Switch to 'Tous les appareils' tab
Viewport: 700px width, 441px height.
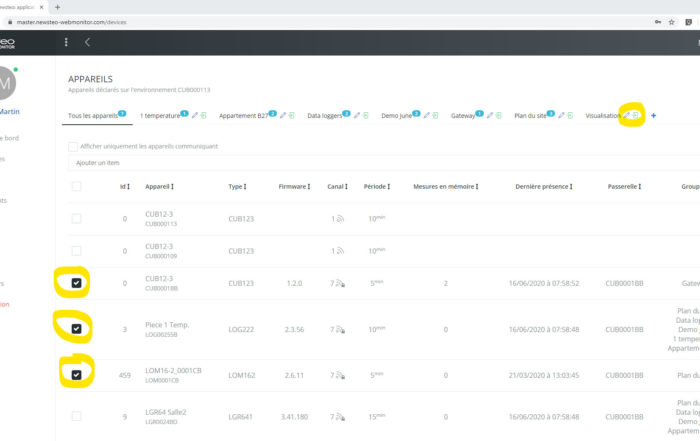(x=93, y=116)
